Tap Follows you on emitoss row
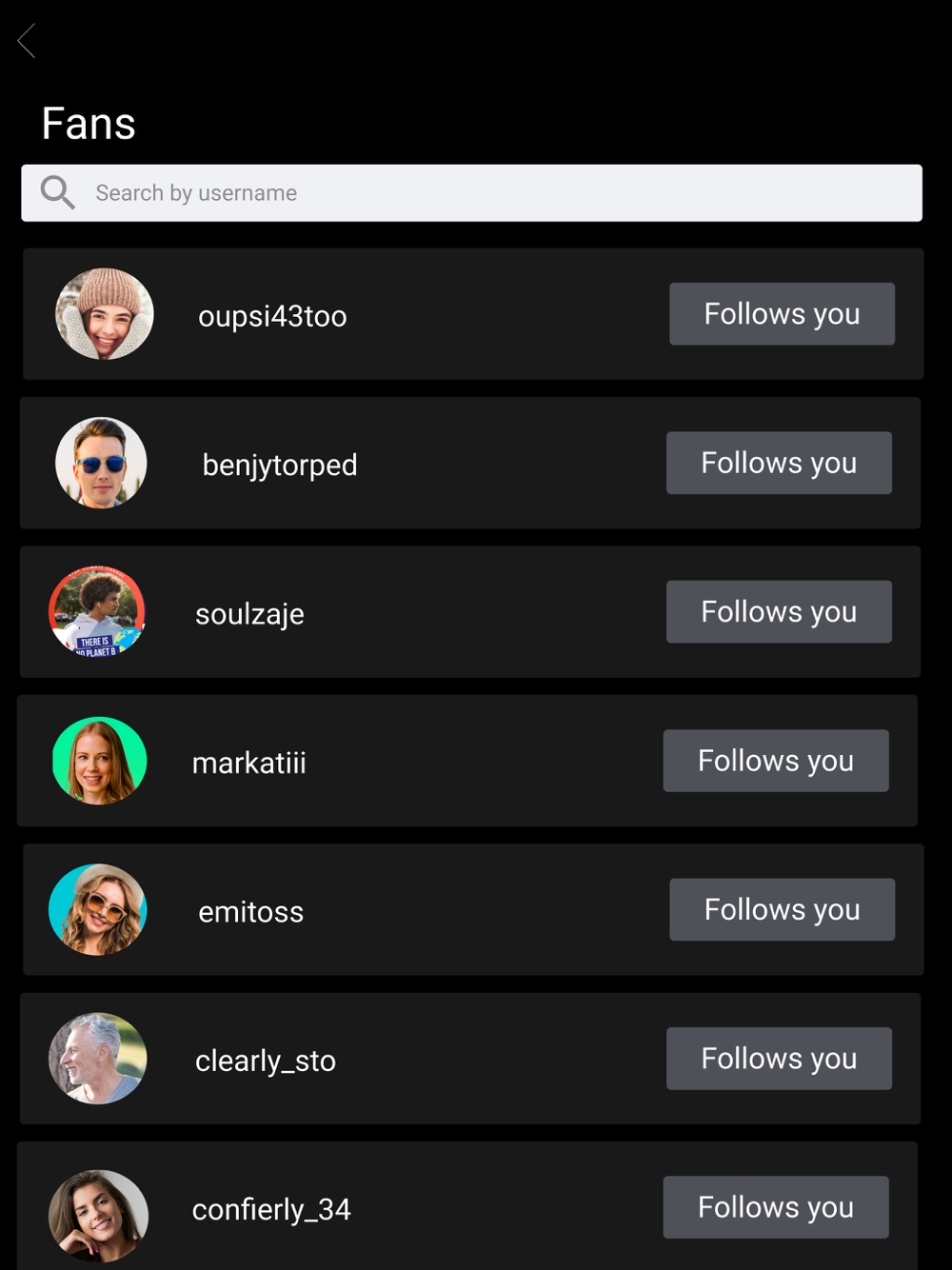The image size is (952, 1270). coord(782,909)
